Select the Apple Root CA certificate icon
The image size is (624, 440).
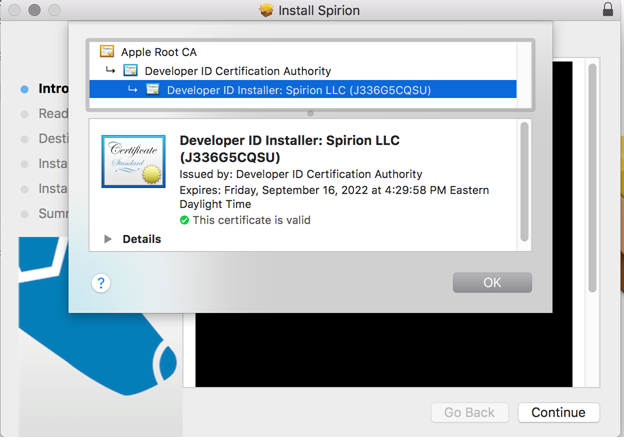coord(107,51)
